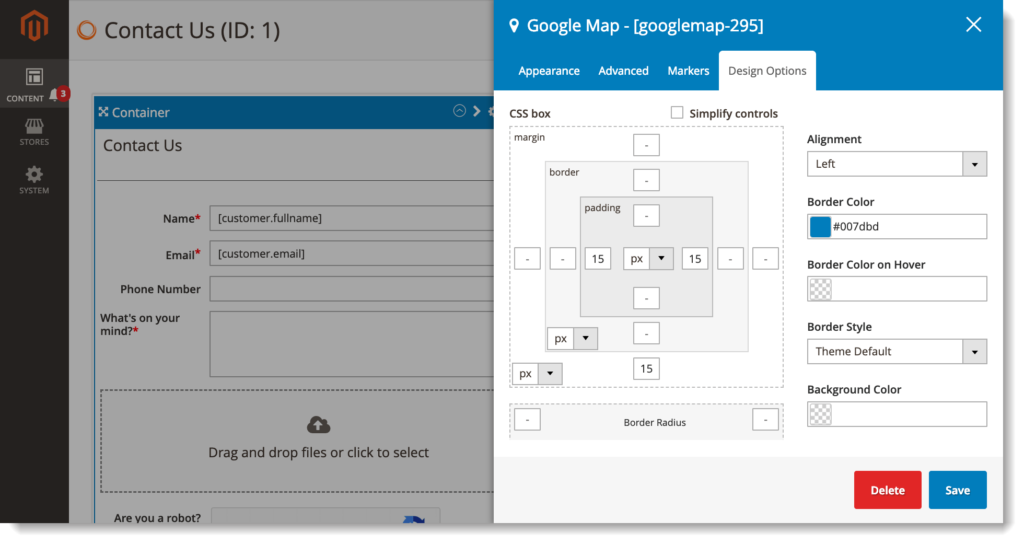Click the Contact Us (ID: 1) page title

point(192,30)
